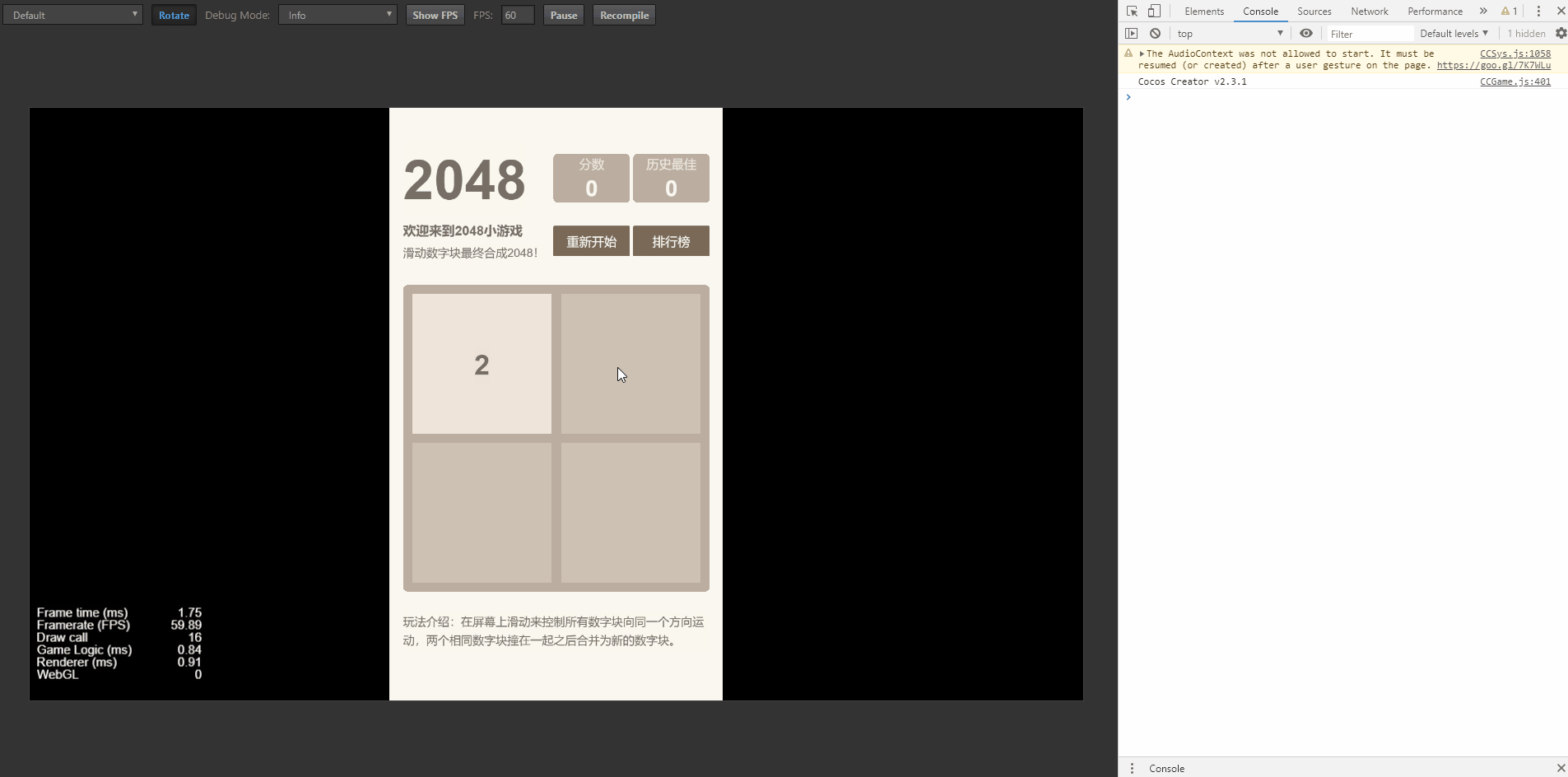Switch to the Performance tab
The width and height of the screenshot is (1568, 777).
pos(1435,12)
